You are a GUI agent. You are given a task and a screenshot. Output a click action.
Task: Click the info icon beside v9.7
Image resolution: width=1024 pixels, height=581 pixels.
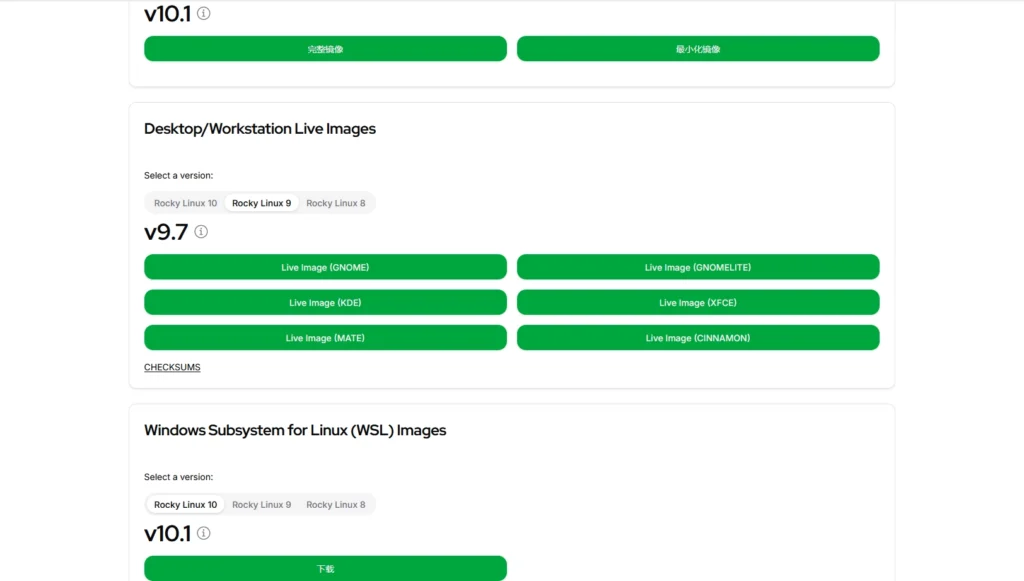click(201, 232)
